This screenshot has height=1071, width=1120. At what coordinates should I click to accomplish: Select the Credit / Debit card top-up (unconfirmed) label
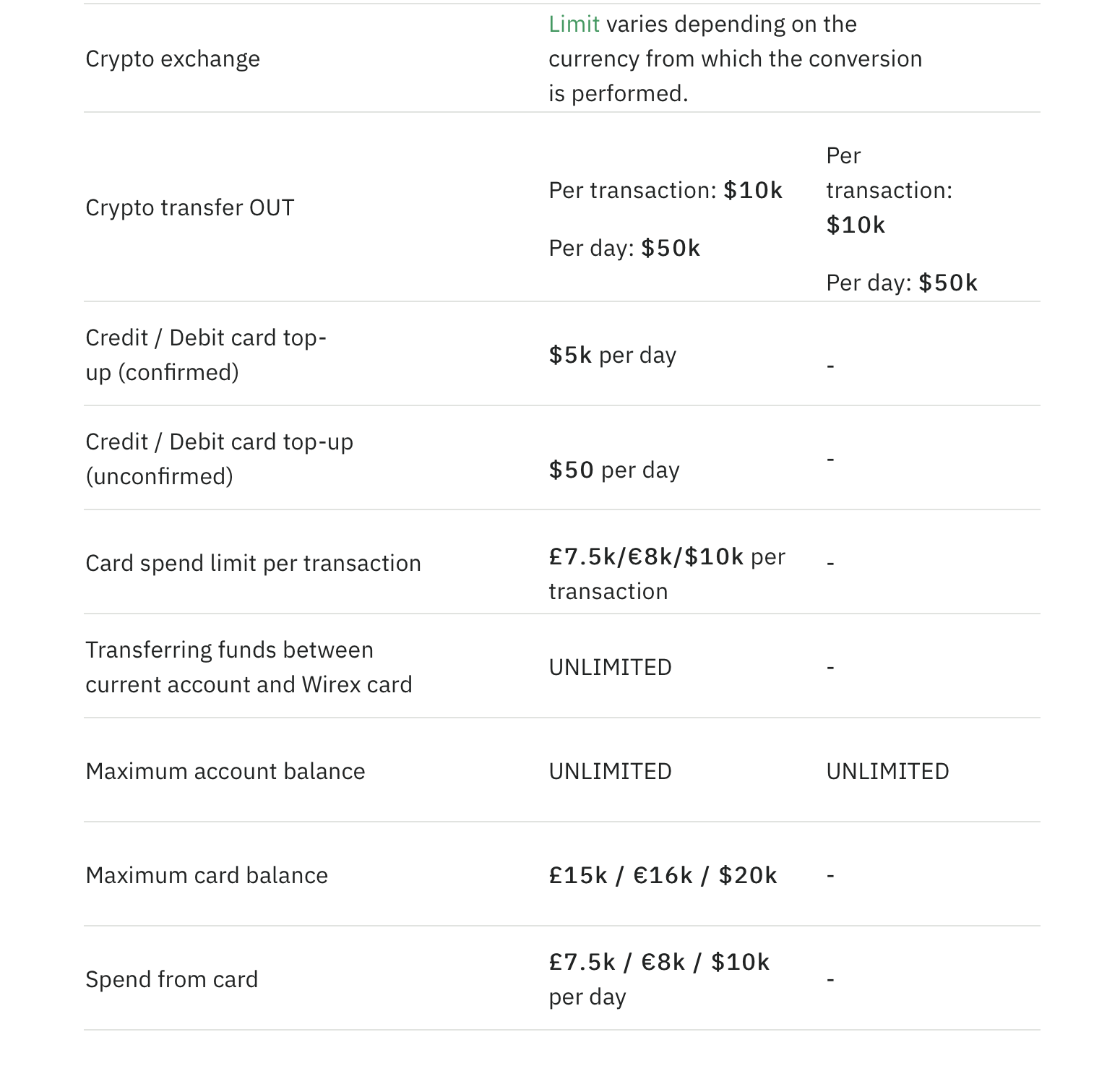(219, 460)
